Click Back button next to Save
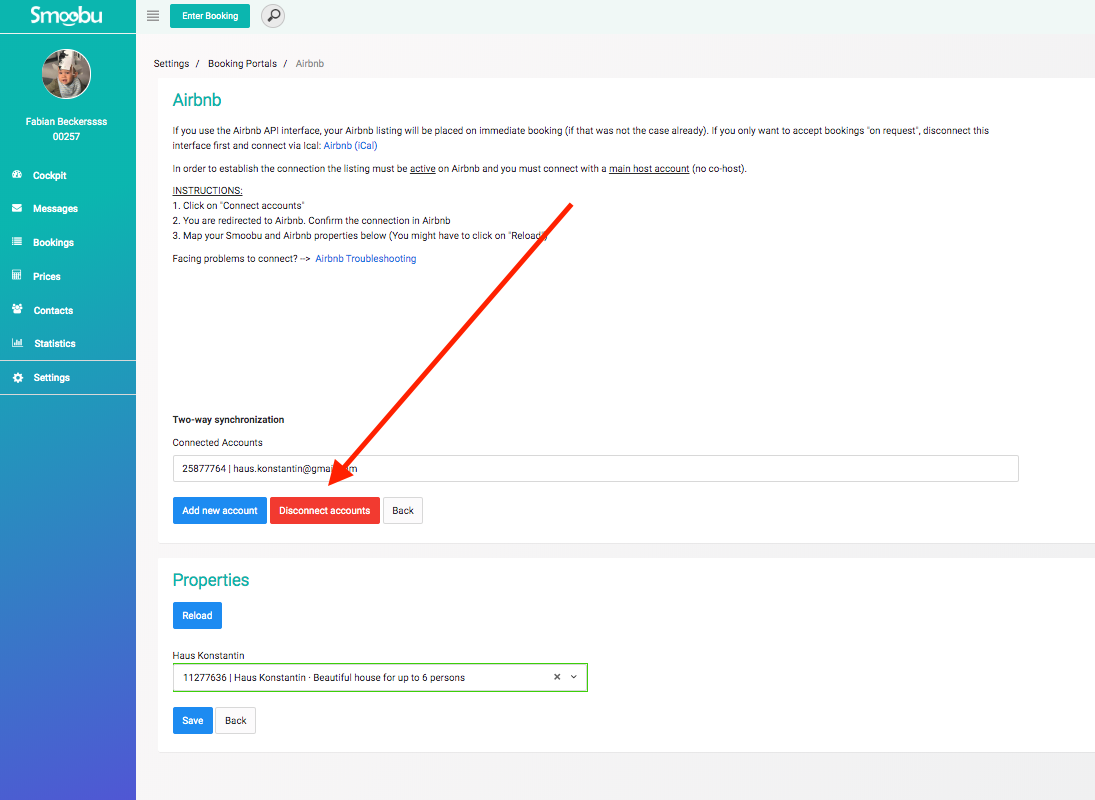 (x=236, y=720)
